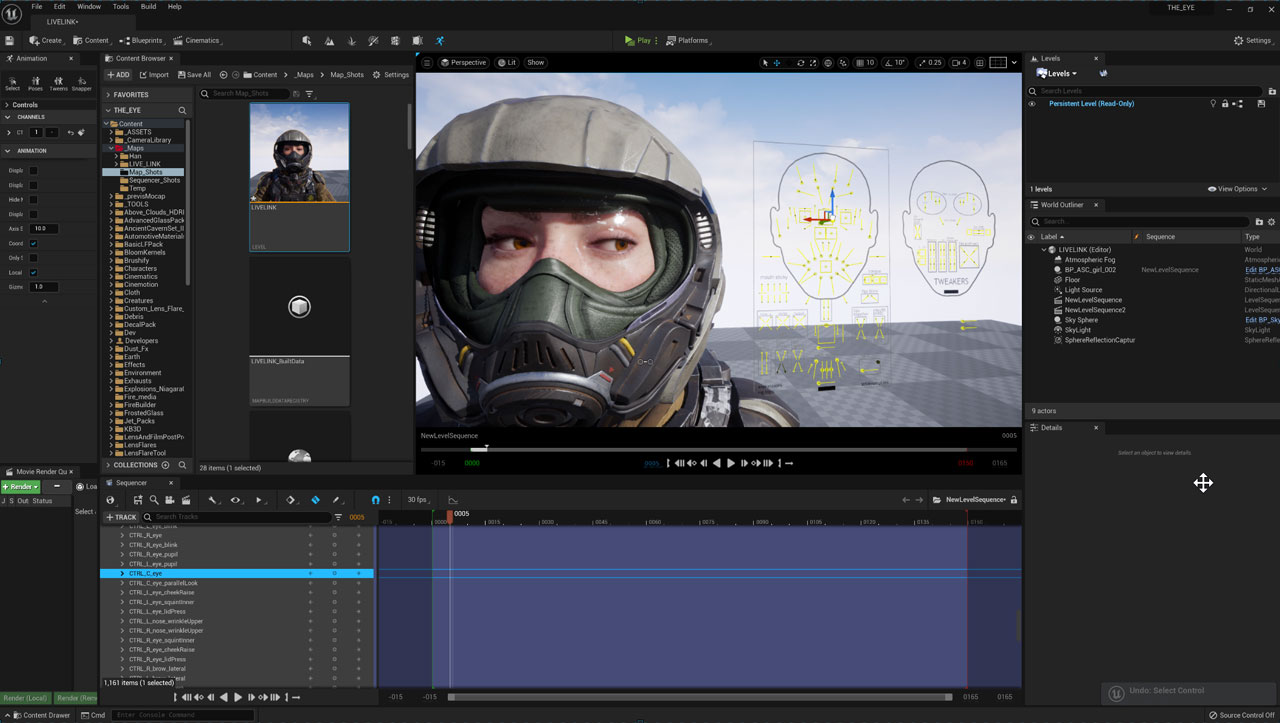Activate the Animation mode running-figure icon

pos(440,41)
